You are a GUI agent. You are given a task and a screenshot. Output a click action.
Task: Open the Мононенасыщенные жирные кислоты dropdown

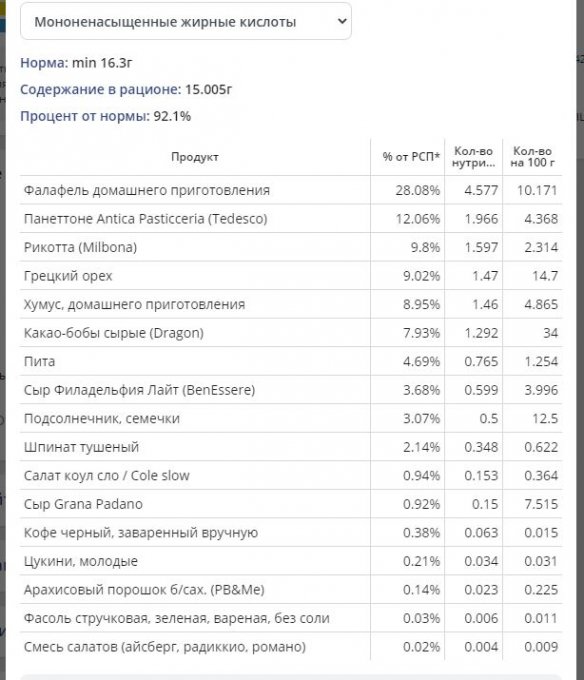click(186, 21)
